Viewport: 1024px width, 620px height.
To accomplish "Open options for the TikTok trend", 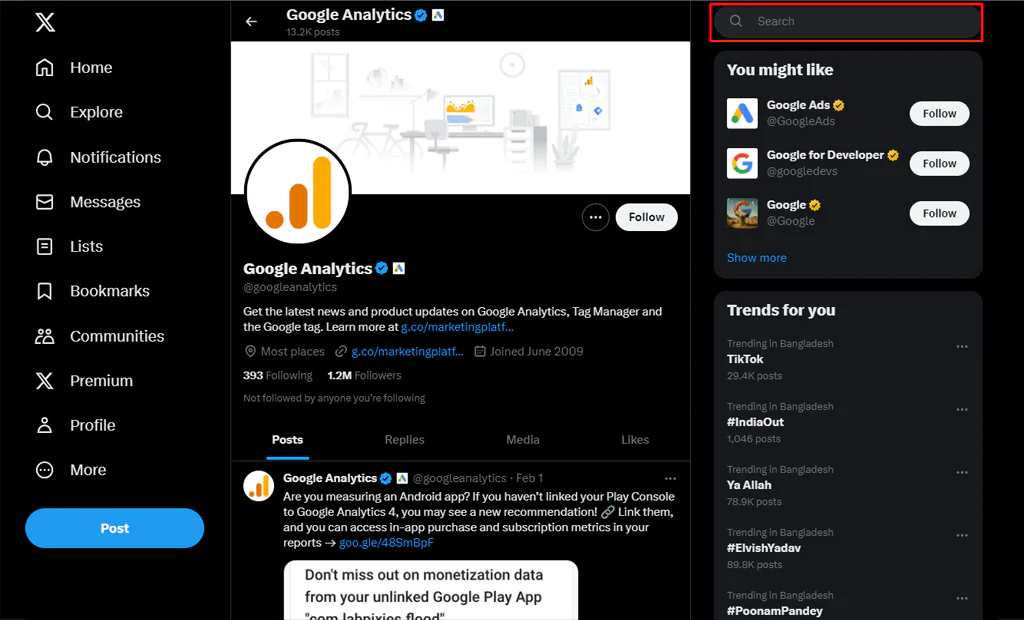I will tap(962, 346).
